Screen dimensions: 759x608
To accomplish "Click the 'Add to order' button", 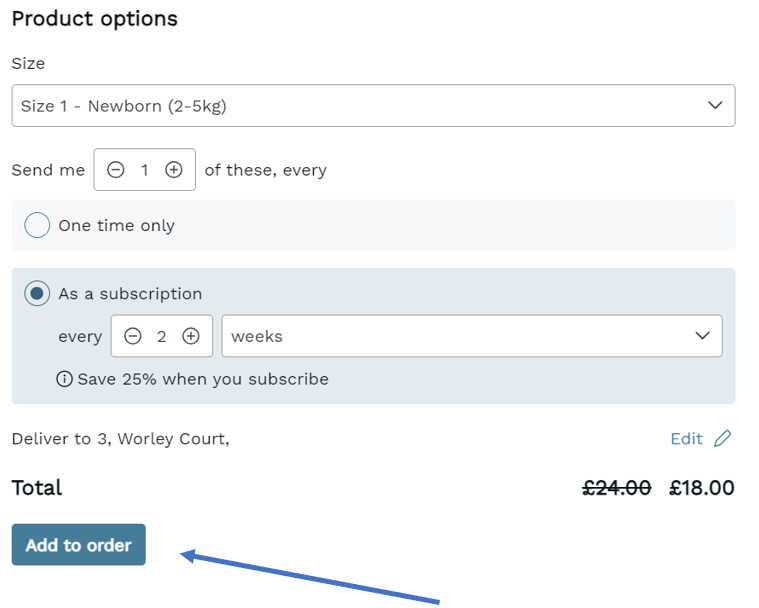I will tap(78, 545).
